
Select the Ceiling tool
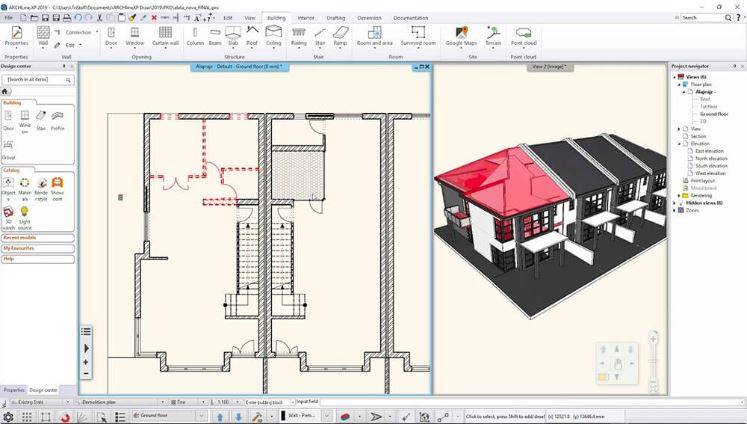[x=273, y=36]
